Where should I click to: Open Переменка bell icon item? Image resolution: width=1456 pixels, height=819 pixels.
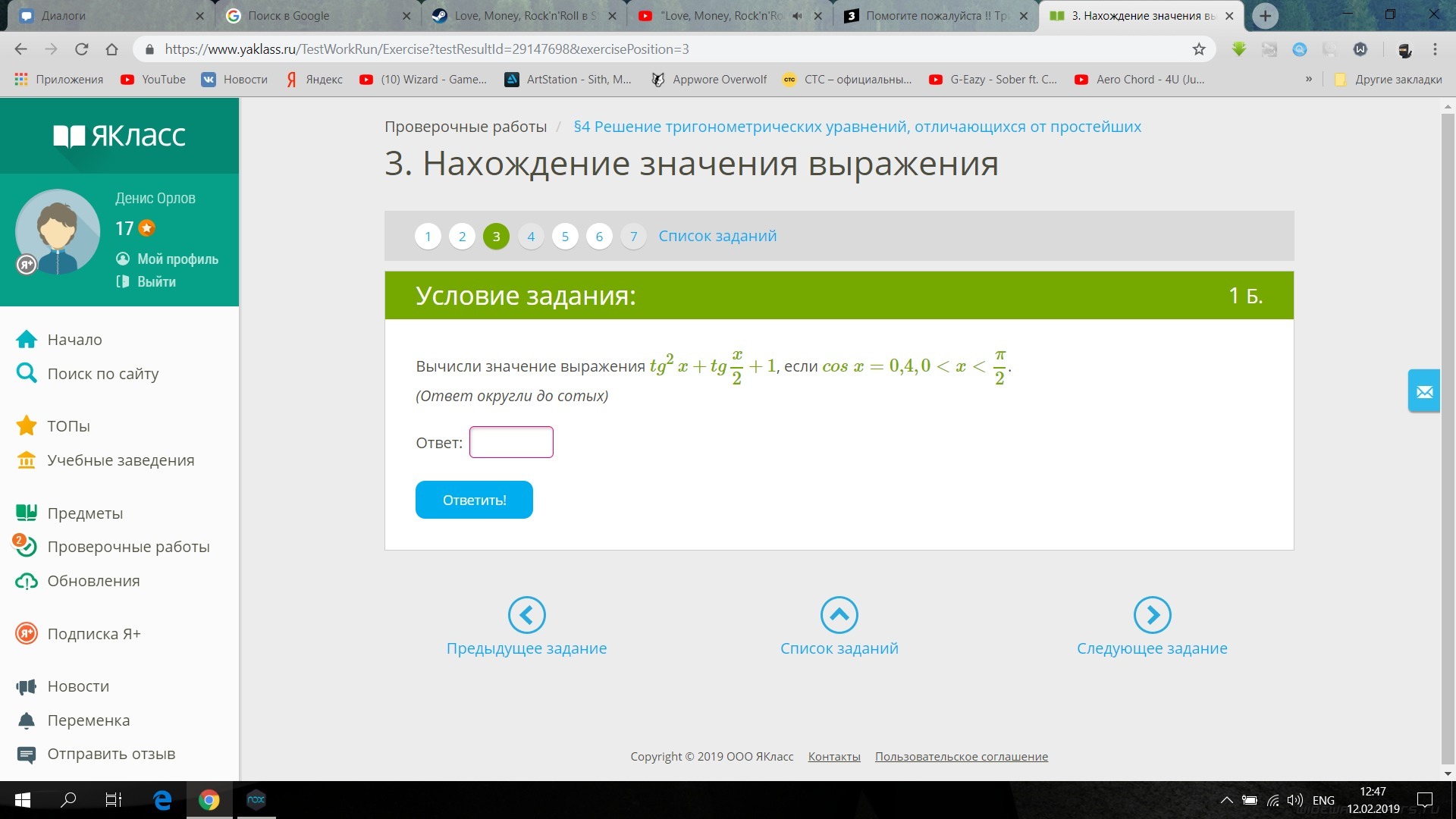(x=27, y=720)
